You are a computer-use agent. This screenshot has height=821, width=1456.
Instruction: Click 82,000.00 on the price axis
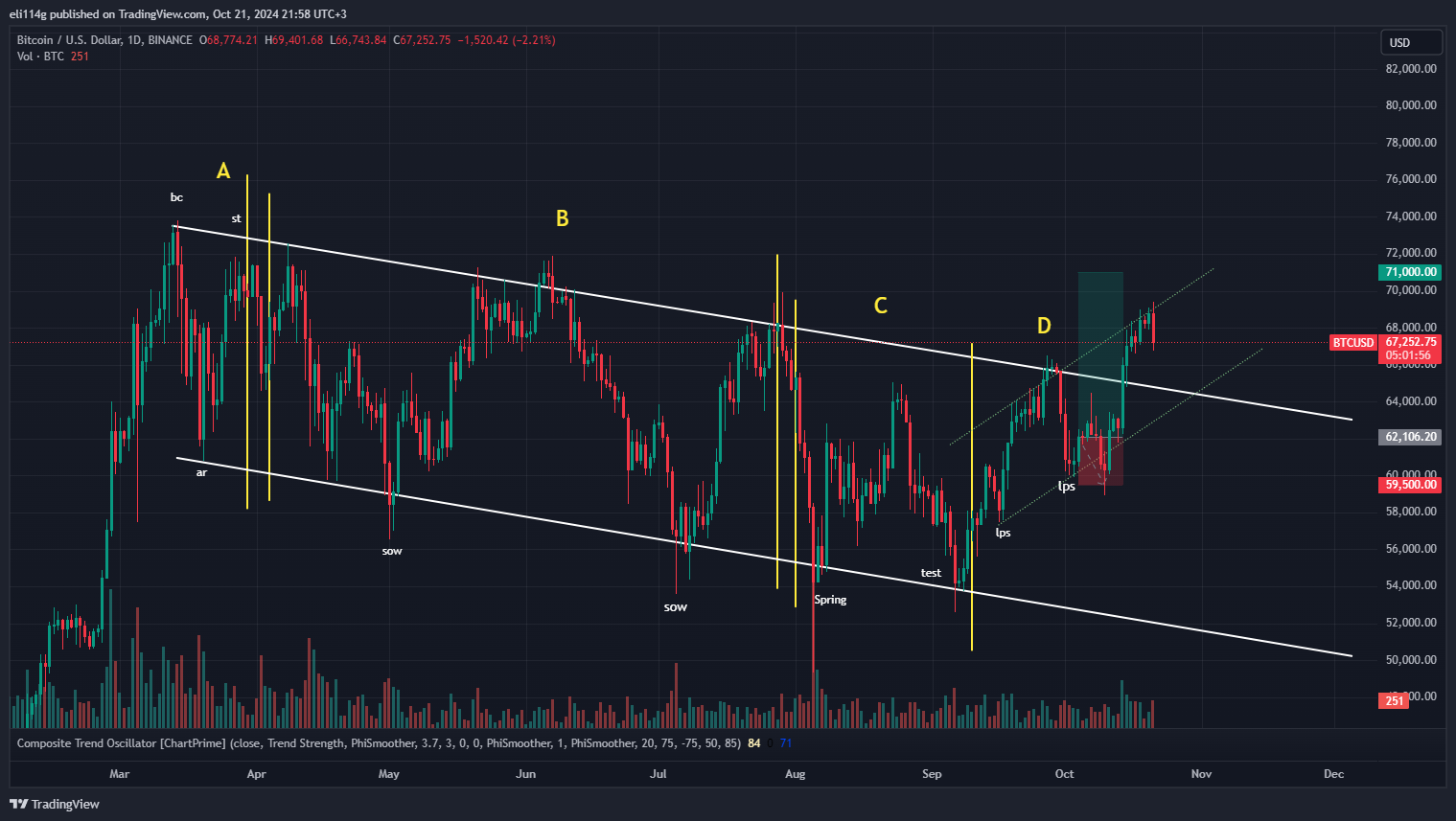click(x=1411, y=69)
